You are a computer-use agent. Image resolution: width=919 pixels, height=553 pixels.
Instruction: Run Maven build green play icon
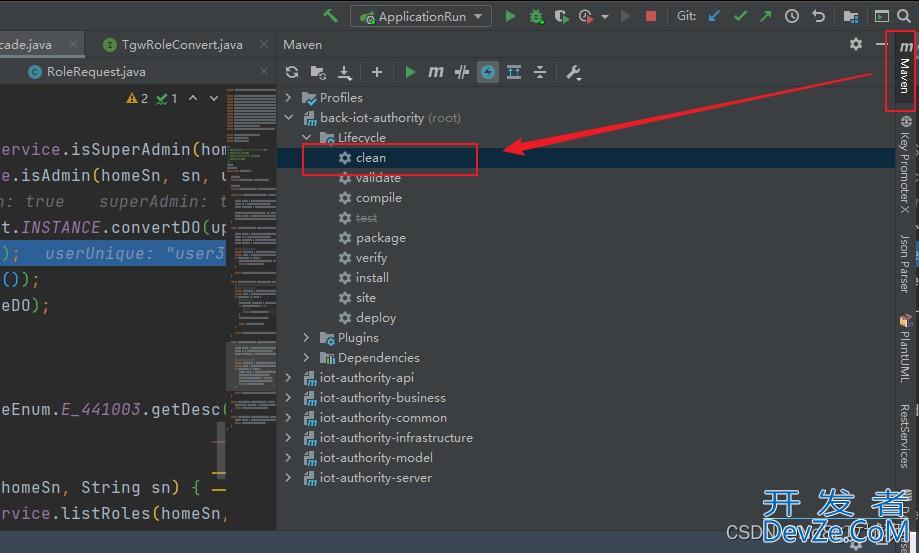pos(410,72)
